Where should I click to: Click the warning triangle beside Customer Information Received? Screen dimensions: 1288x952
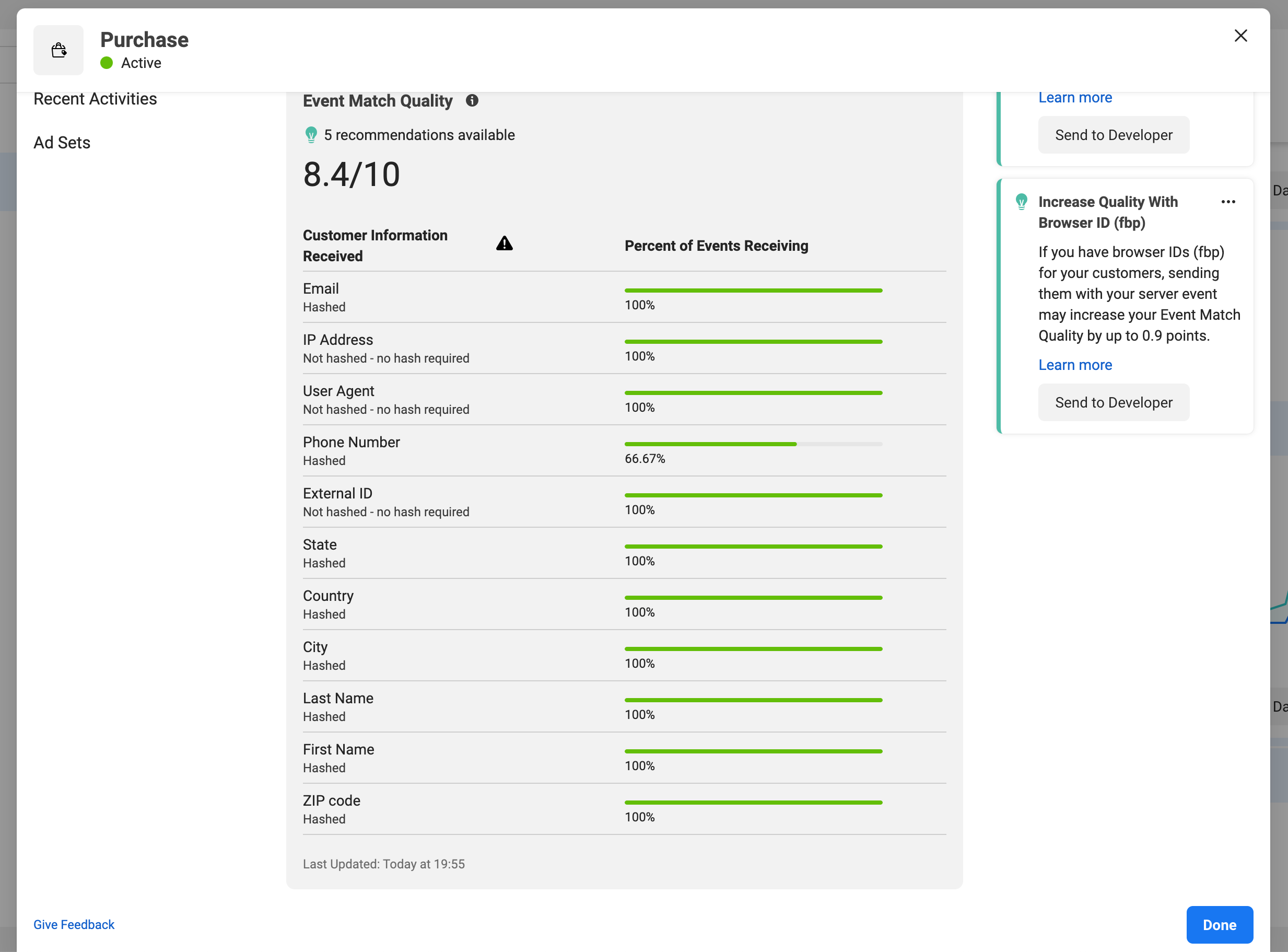point(504,244)
